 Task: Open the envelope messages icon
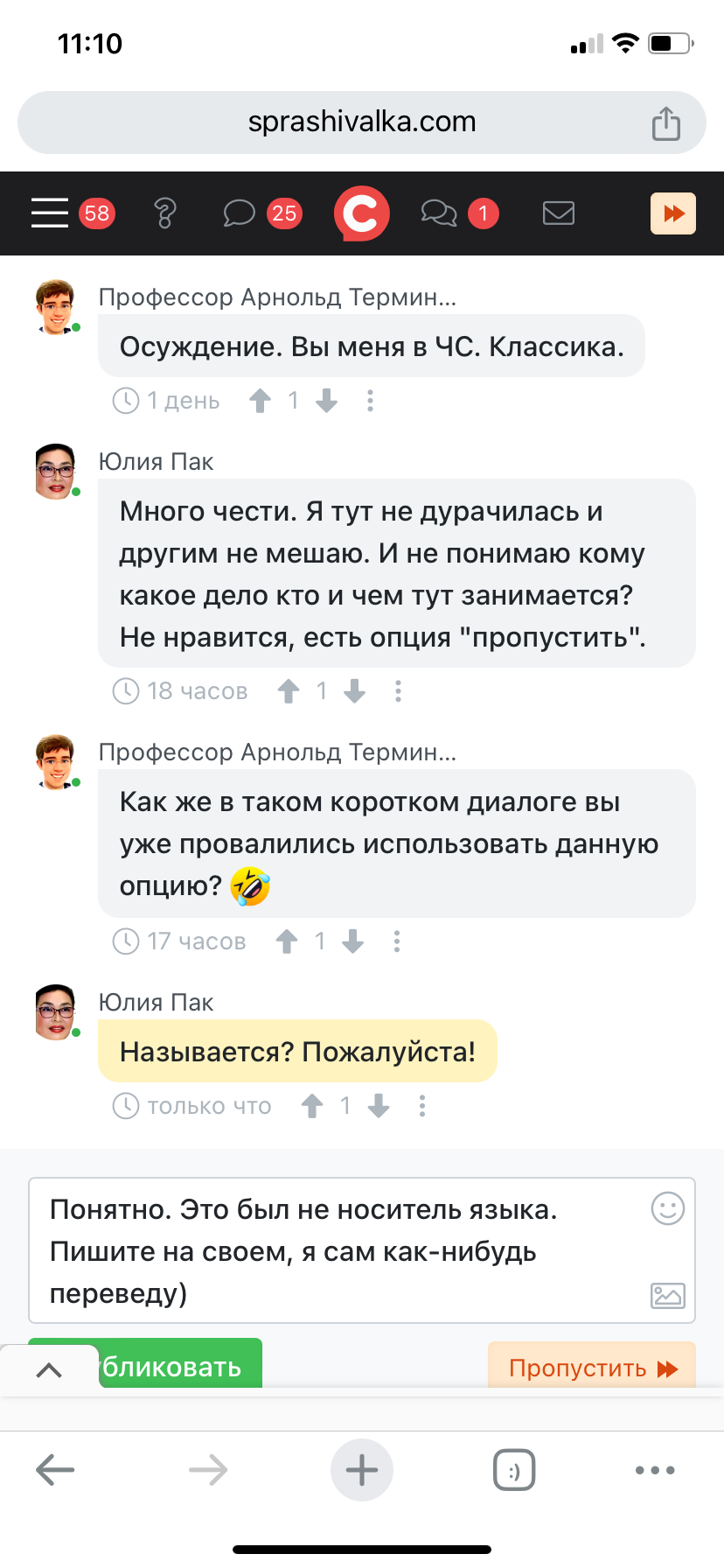click(559, 213)
